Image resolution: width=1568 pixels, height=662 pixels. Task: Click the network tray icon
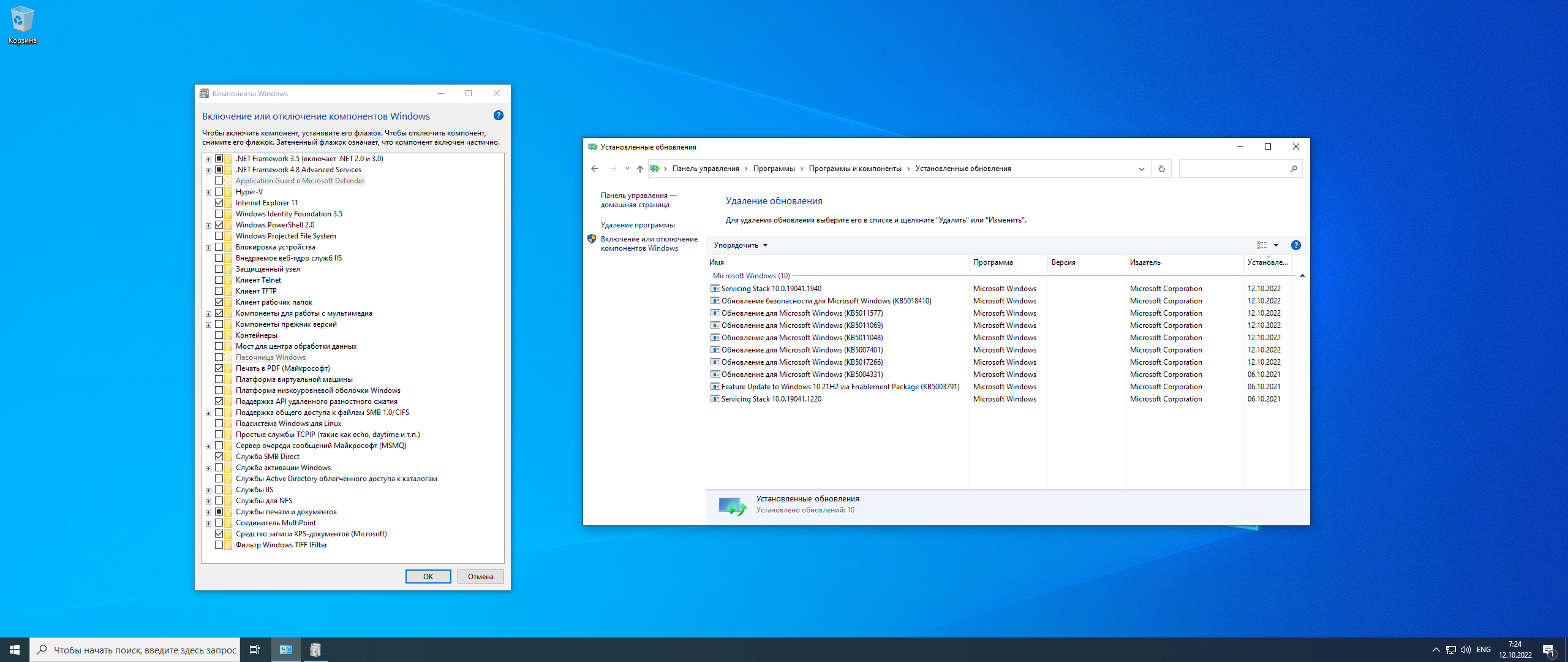click(x=1451, y=650)
